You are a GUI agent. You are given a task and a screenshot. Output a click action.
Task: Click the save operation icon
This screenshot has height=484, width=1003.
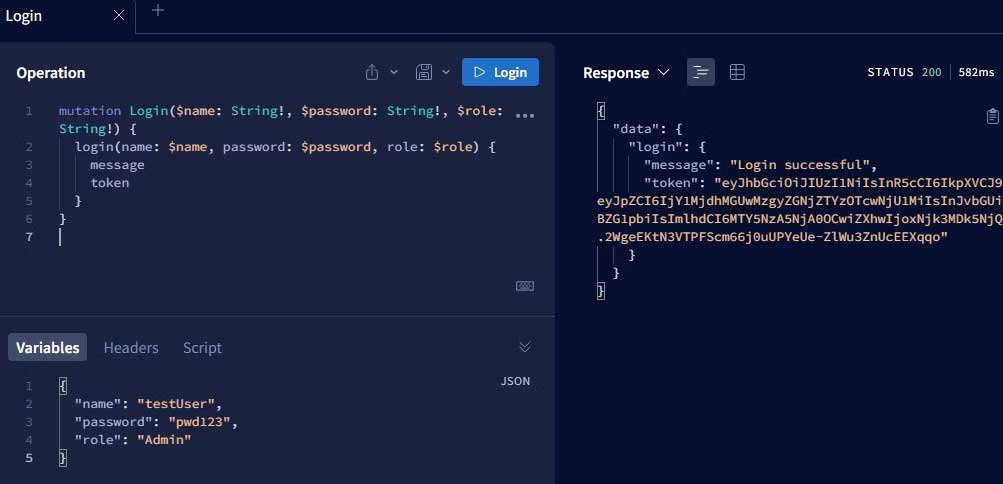[423, 72]
